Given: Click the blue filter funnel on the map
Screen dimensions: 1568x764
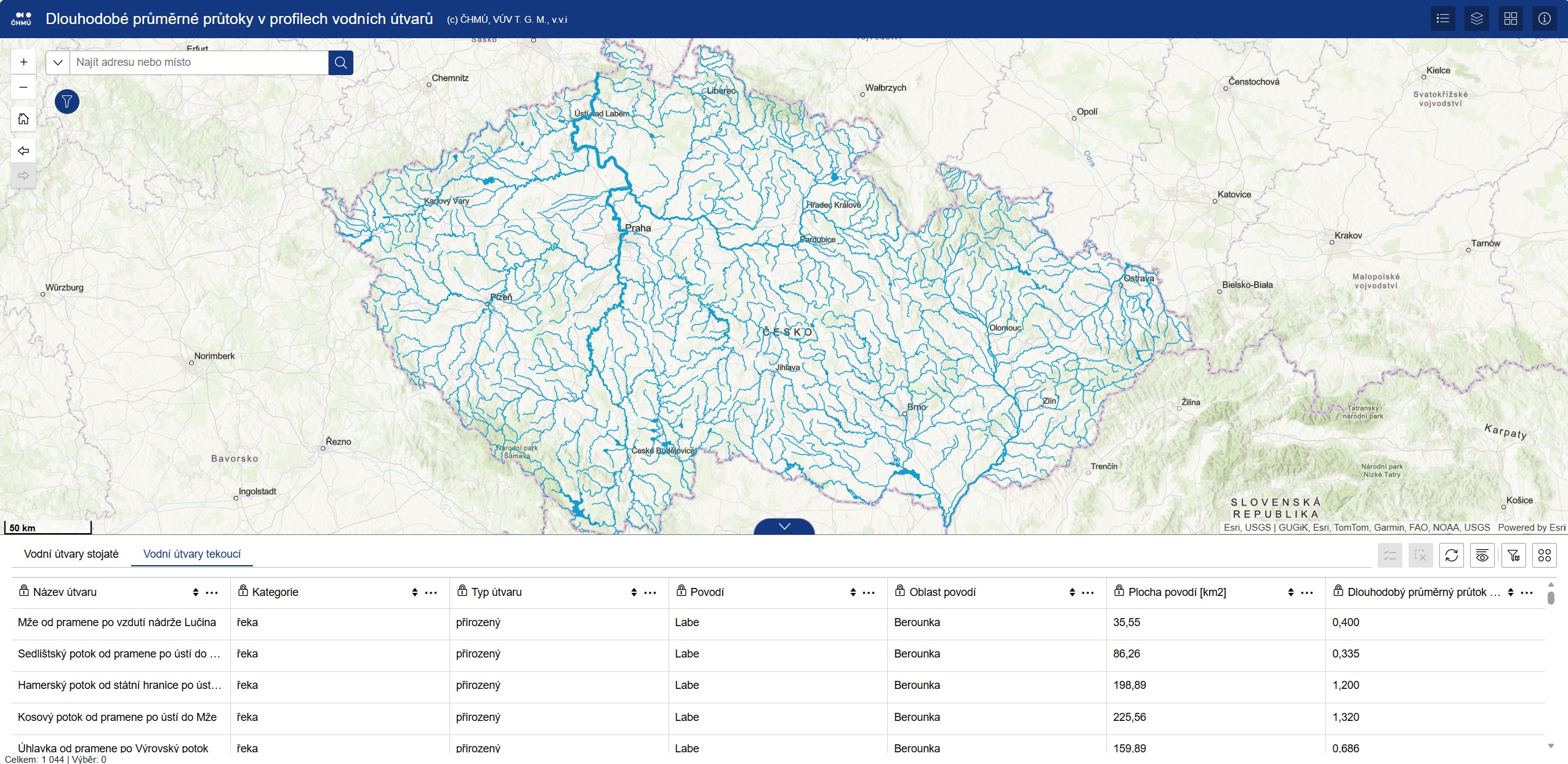Looking at the screenshot, I should [66, 102].
